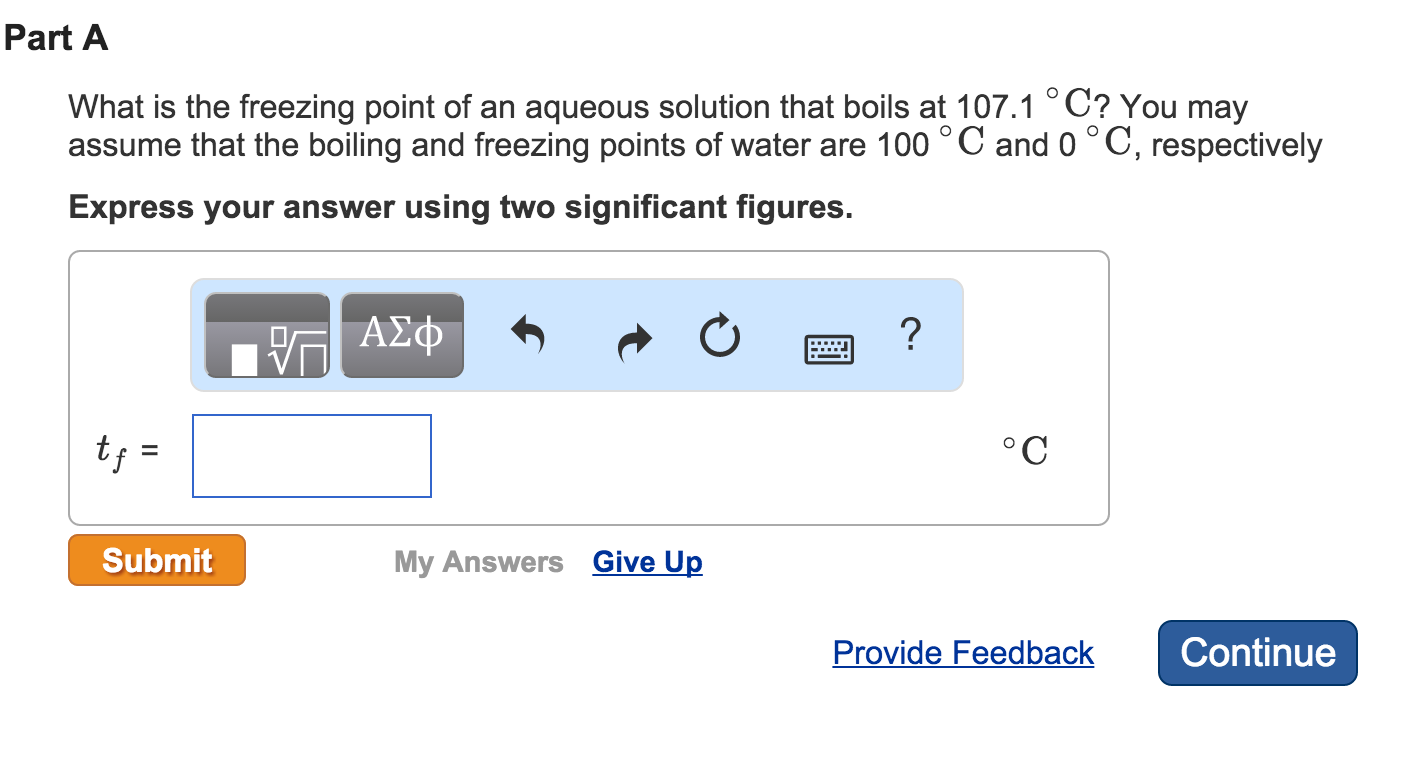Open the Provide Feedback link

[963, 653]
